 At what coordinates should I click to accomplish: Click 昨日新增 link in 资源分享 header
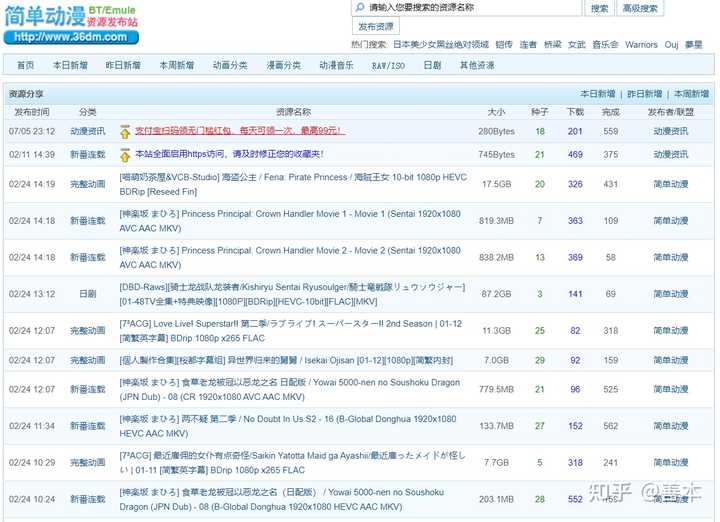pyautogui.click(x=644, y=94)
